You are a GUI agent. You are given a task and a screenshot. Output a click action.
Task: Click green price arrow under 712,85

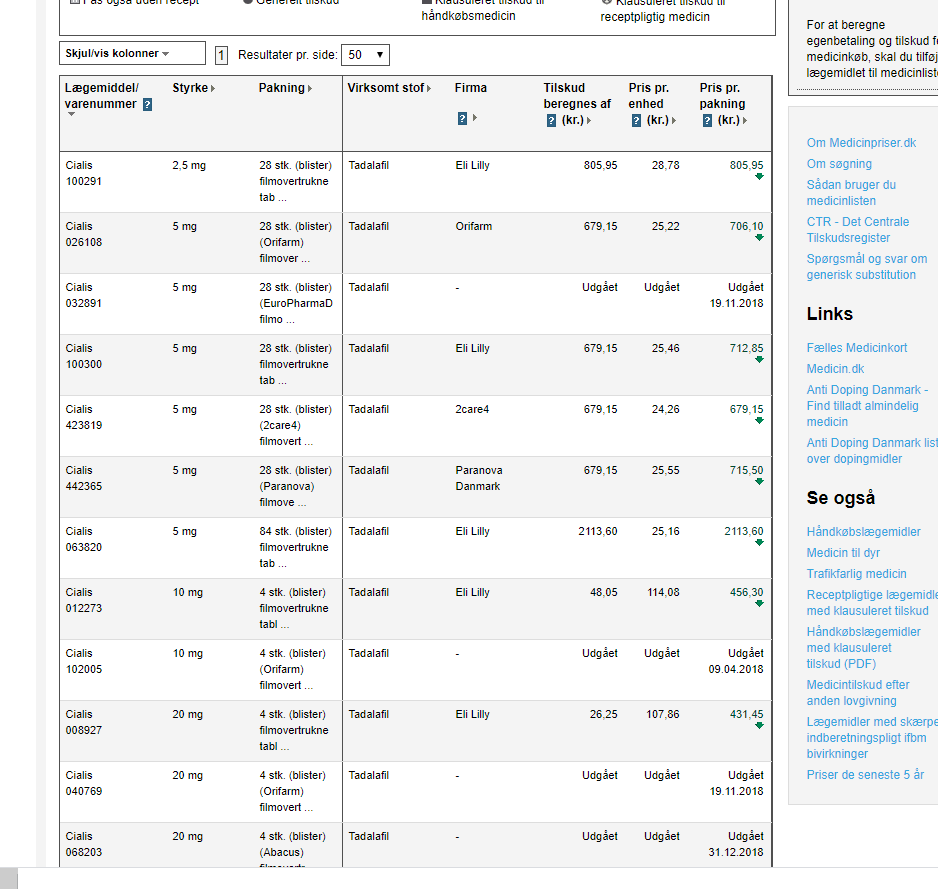click(759, 360)
